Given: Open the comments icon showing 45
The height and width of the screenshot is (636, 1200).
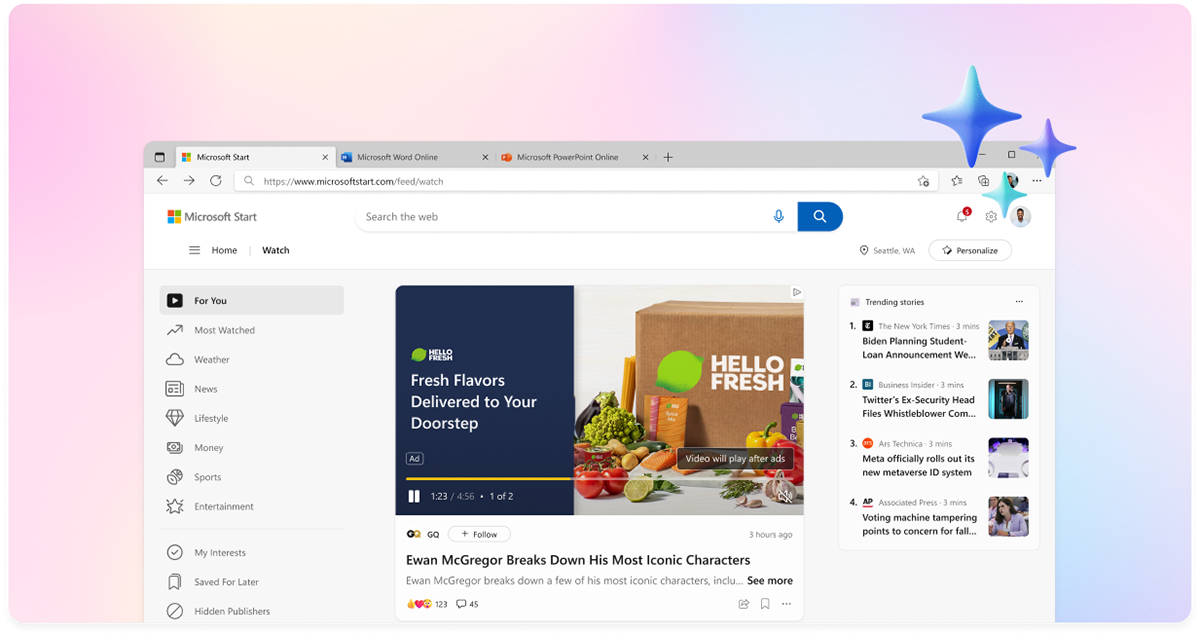Looking at the screenshot, I should coord(467,604).
